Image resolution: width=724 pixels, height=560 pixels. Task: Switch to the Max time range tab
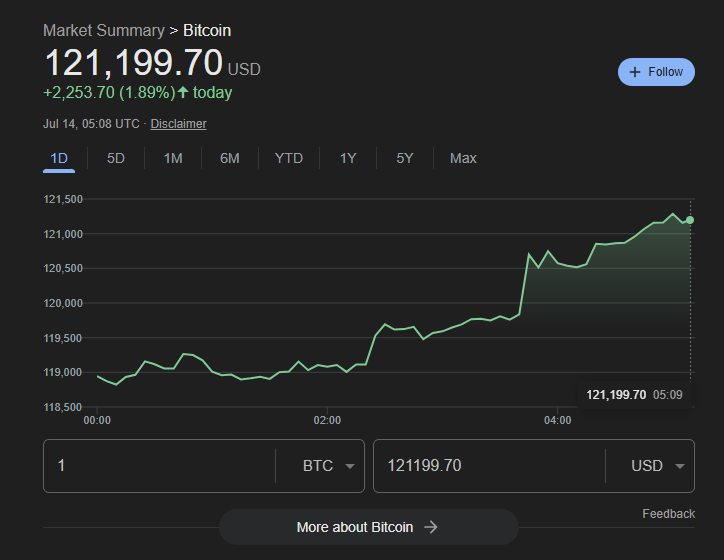[463, 158]
